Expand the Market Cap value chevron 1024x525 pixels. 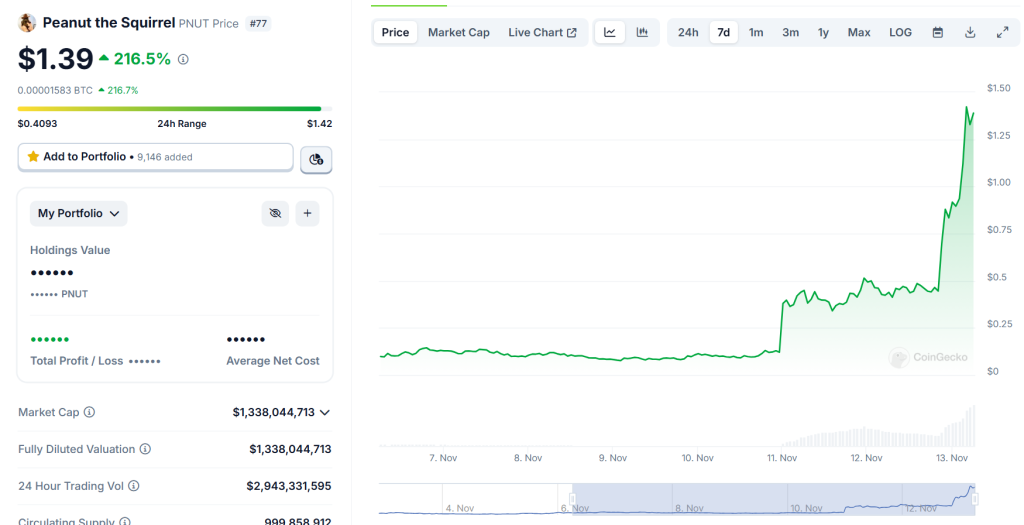[x=325, y=413]
